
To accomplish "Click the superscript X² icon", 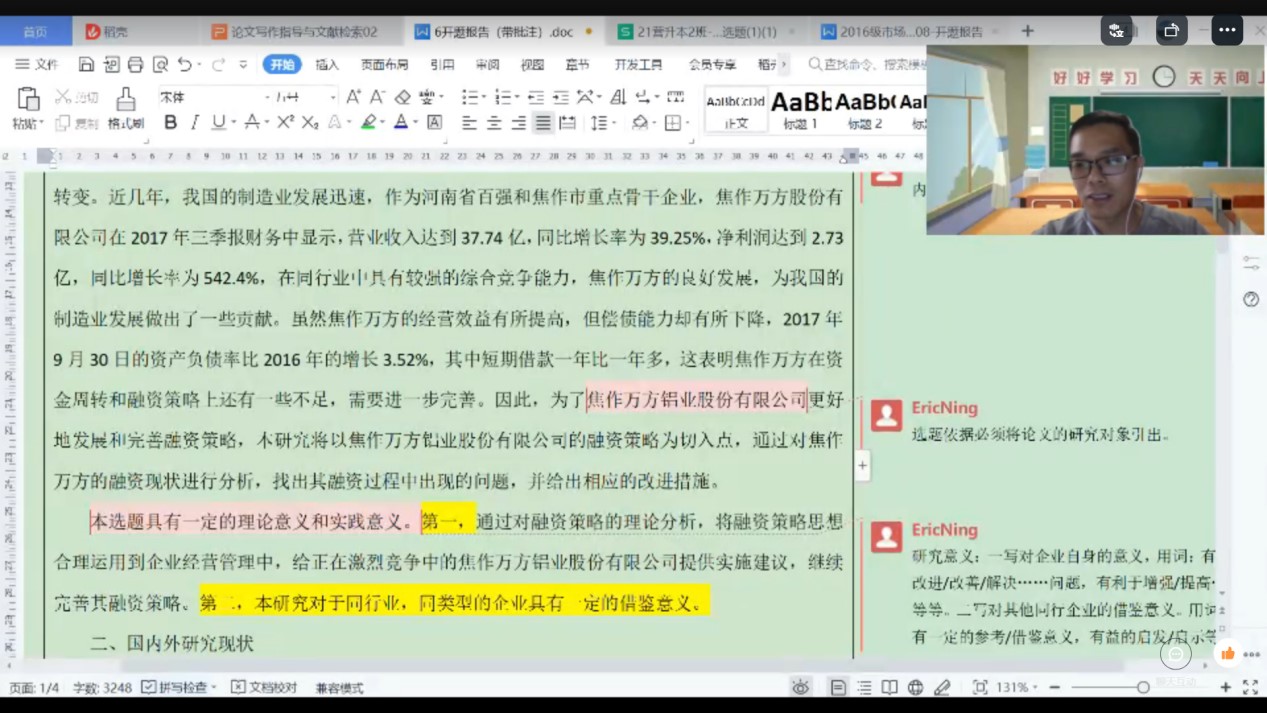I will point(285,123).
